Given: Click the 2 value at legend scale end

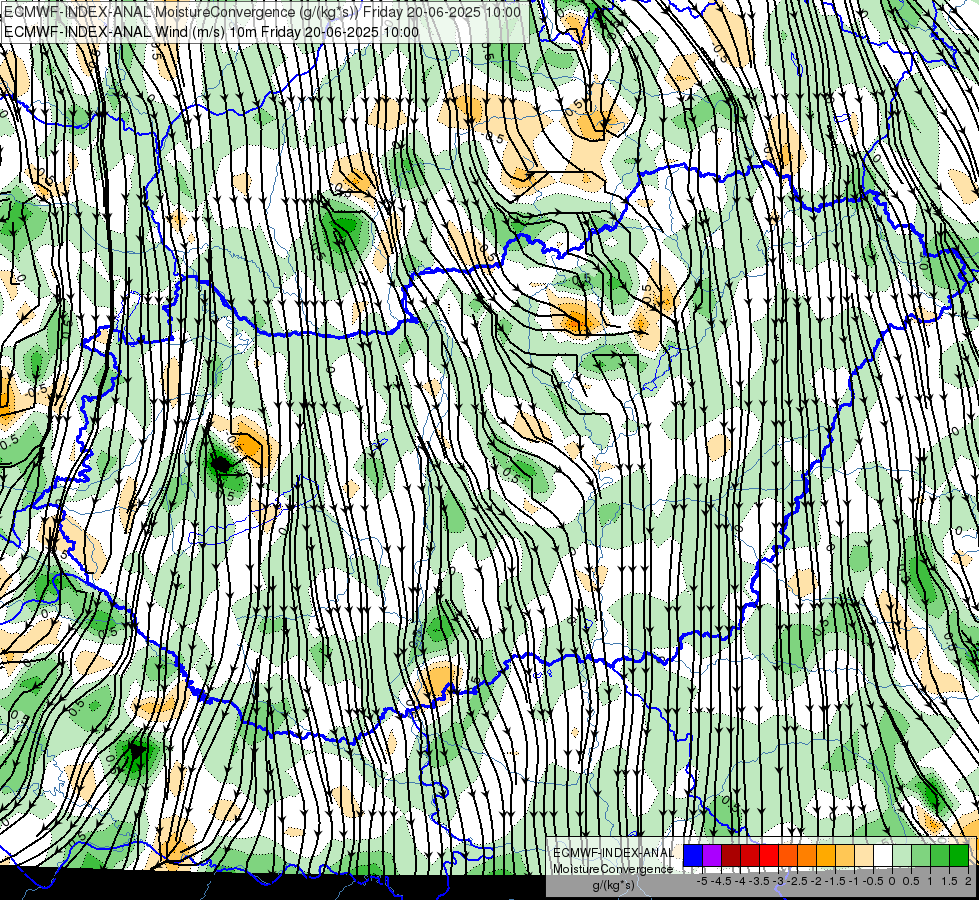Looking at the screenshot, I should pyautogui.click(x=968, y=881).
